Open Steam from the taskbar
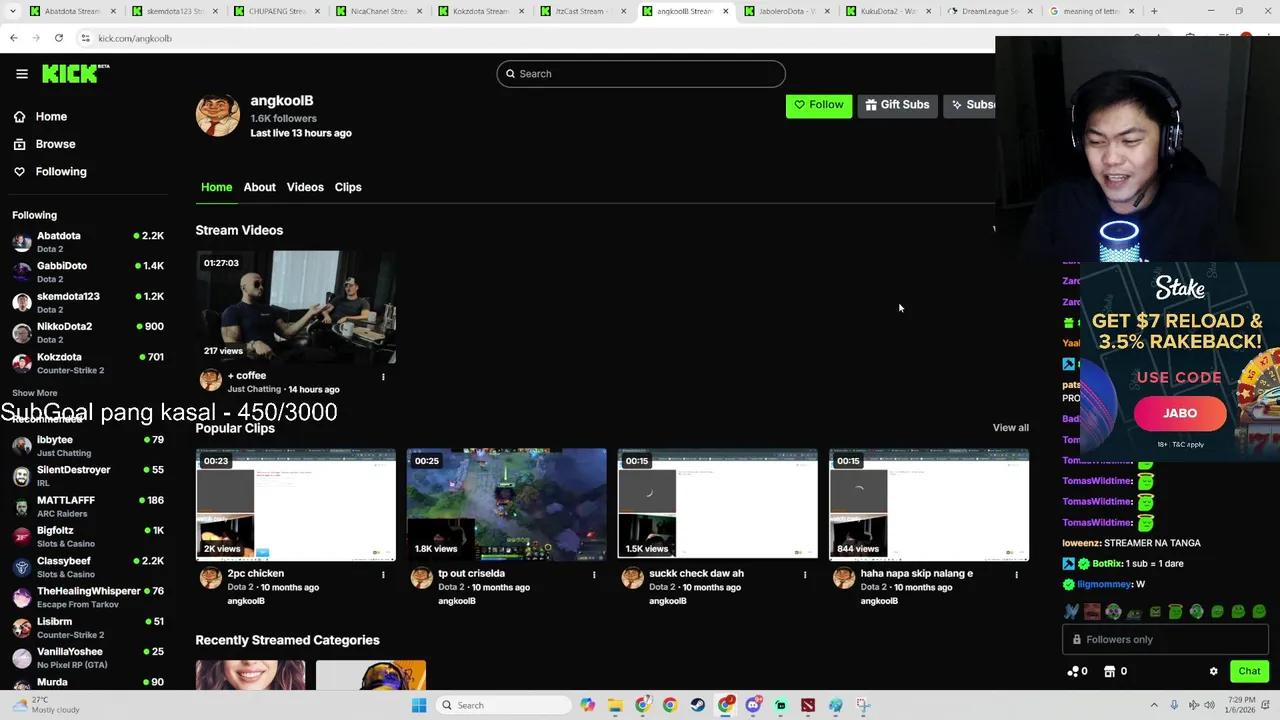Viewport: 1280px width, 720px height. pos(698,706)
